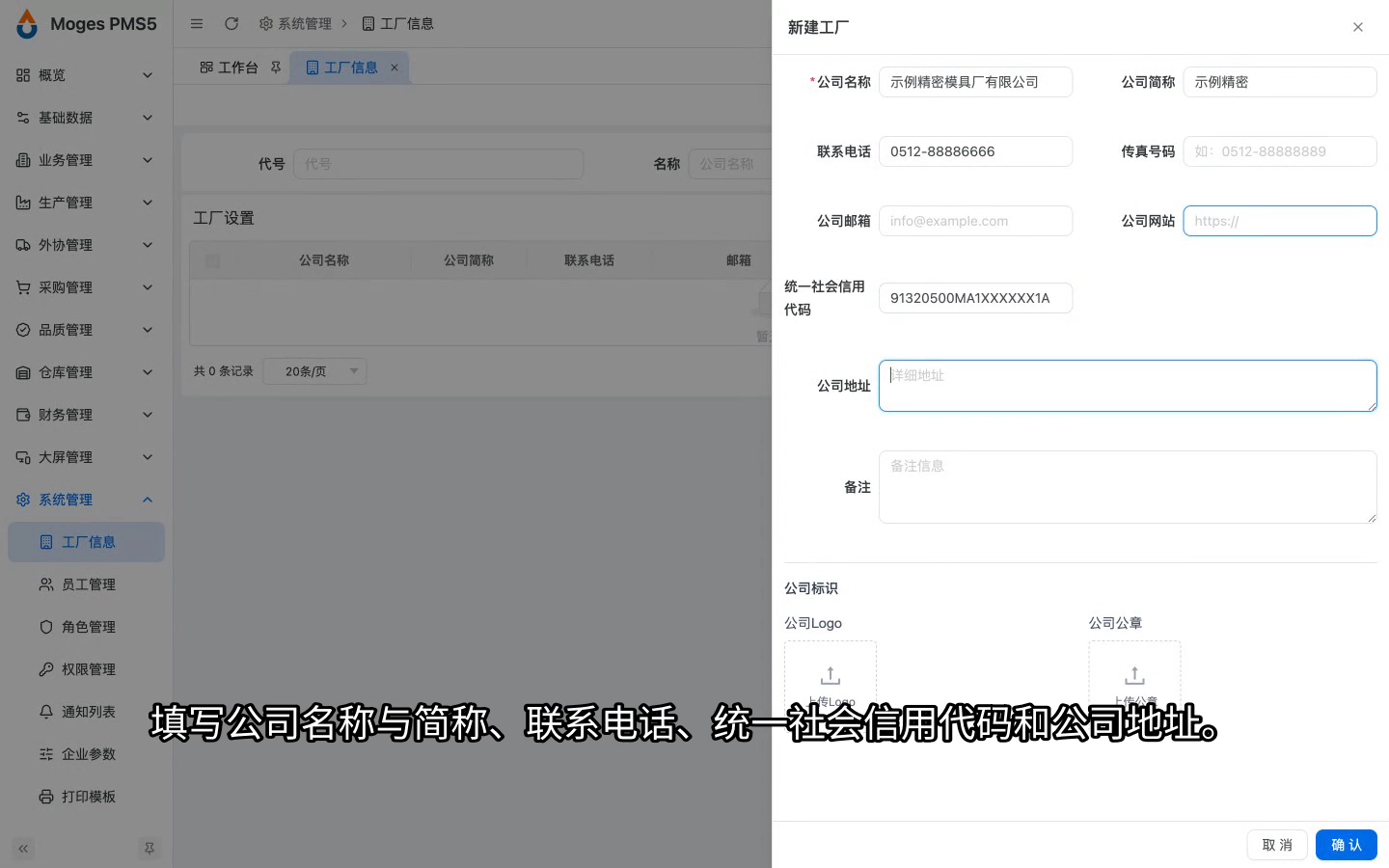
Task: Expand the 财务管理 menu
Action: click(x=86, y=415)
